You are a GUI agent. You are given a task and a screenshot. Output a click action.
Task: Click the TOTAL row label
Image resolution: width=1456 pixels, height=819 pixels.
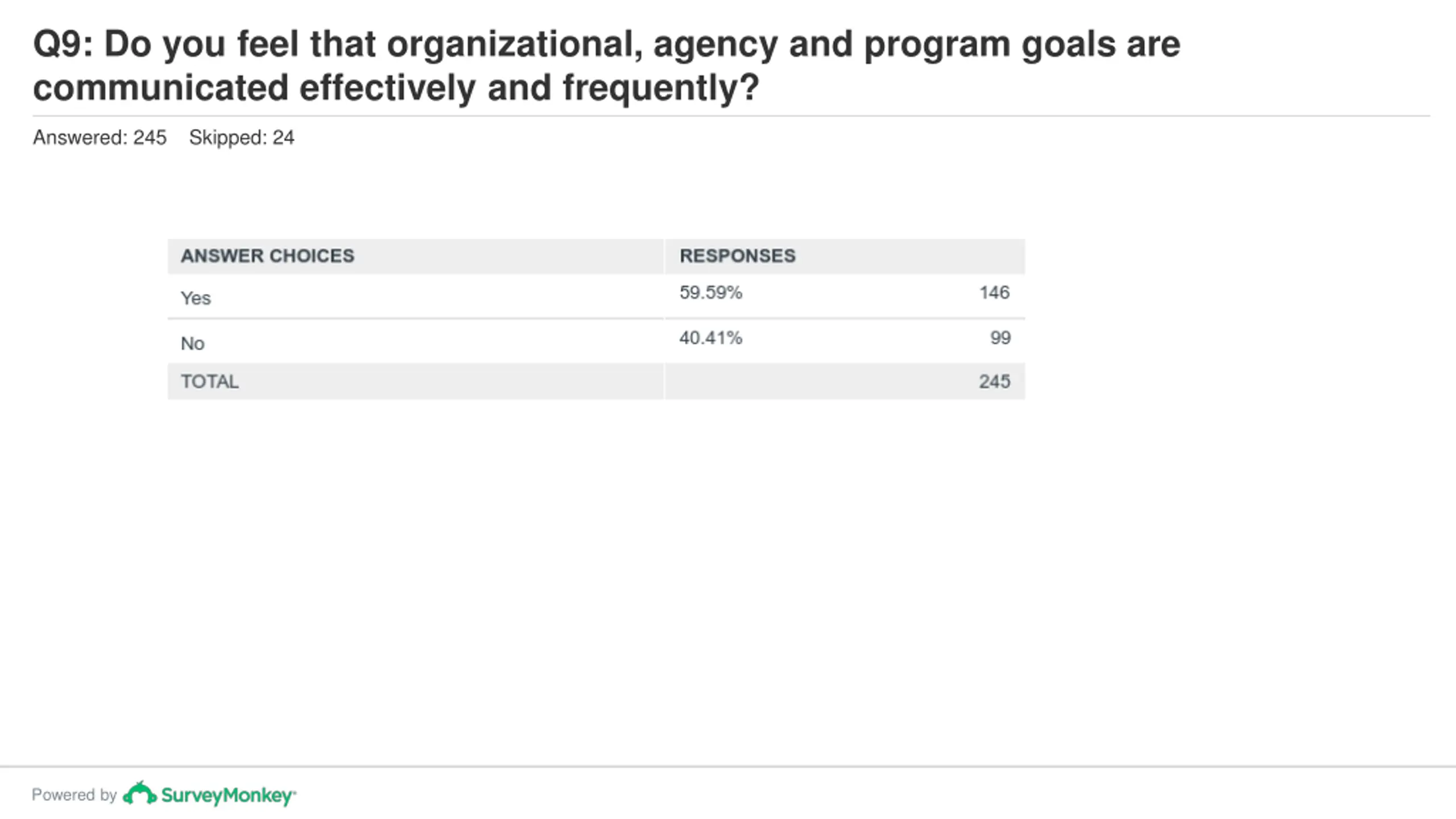[210, 381]
